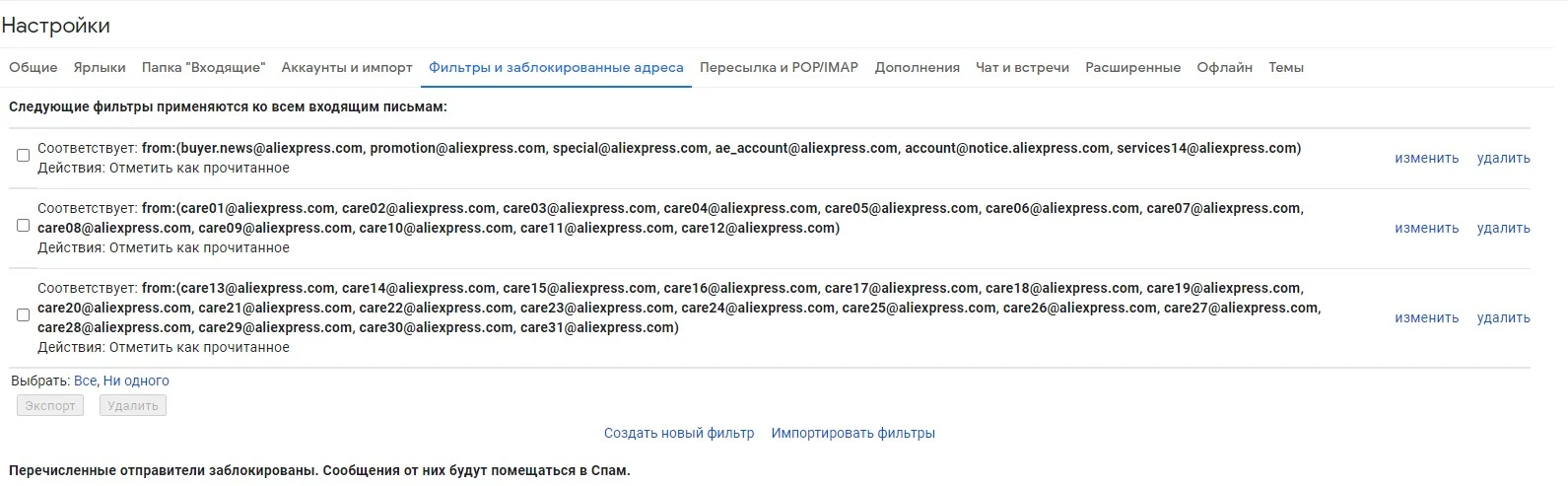
Task: Open the Чат и встречи tab
Action: 1022,67
